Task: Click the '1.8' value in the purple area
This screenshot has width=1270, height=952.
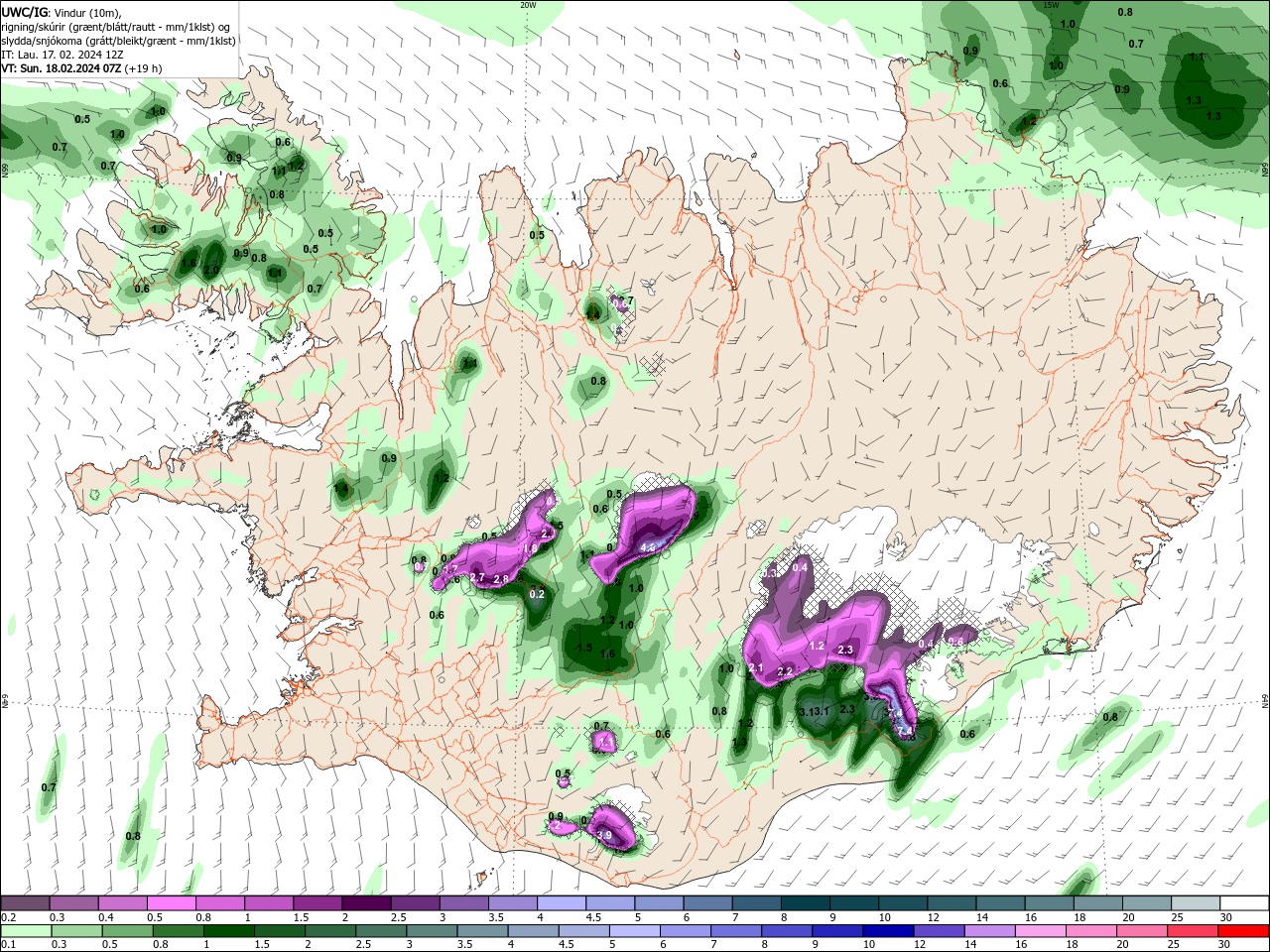Action: click(x=530, y=548)
